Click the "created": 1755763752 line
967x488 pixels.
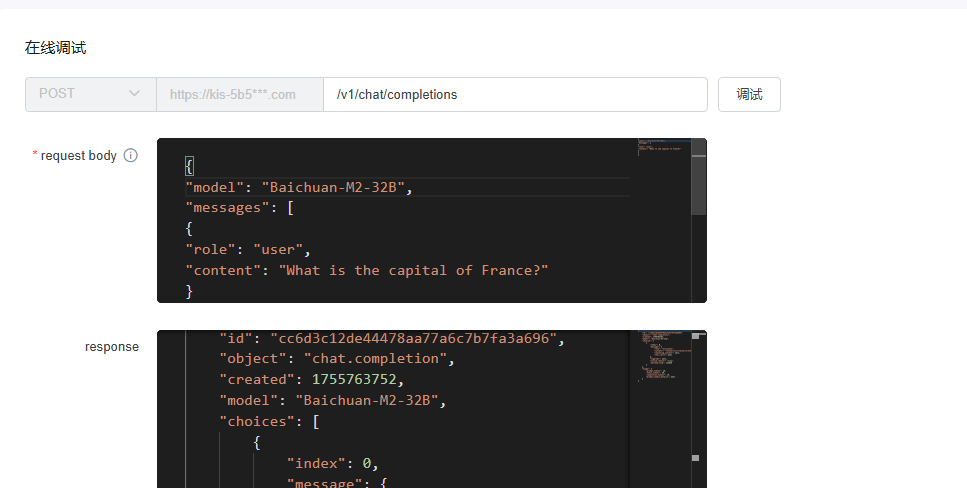311,379
